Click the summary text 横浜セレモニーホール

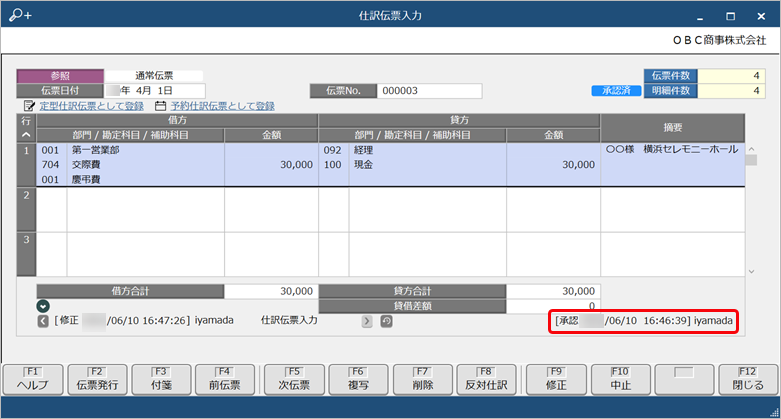click(690, 149)
